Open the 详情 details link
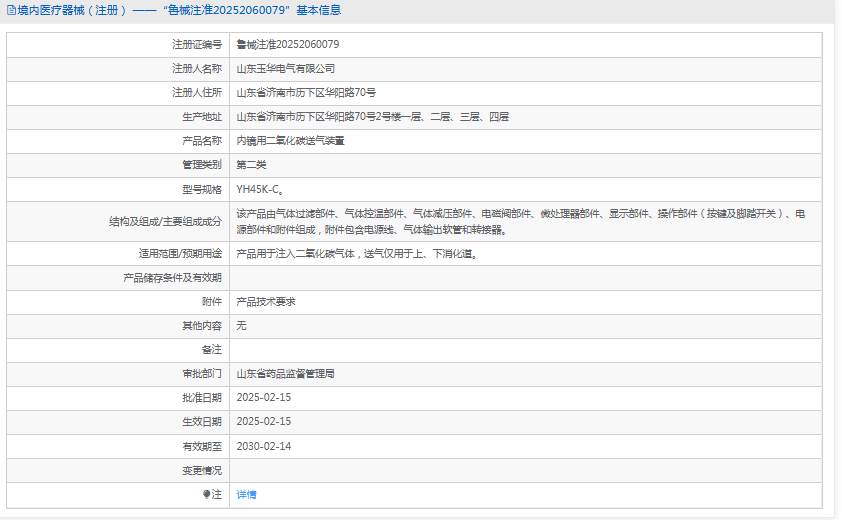 (x=246, y=495)
